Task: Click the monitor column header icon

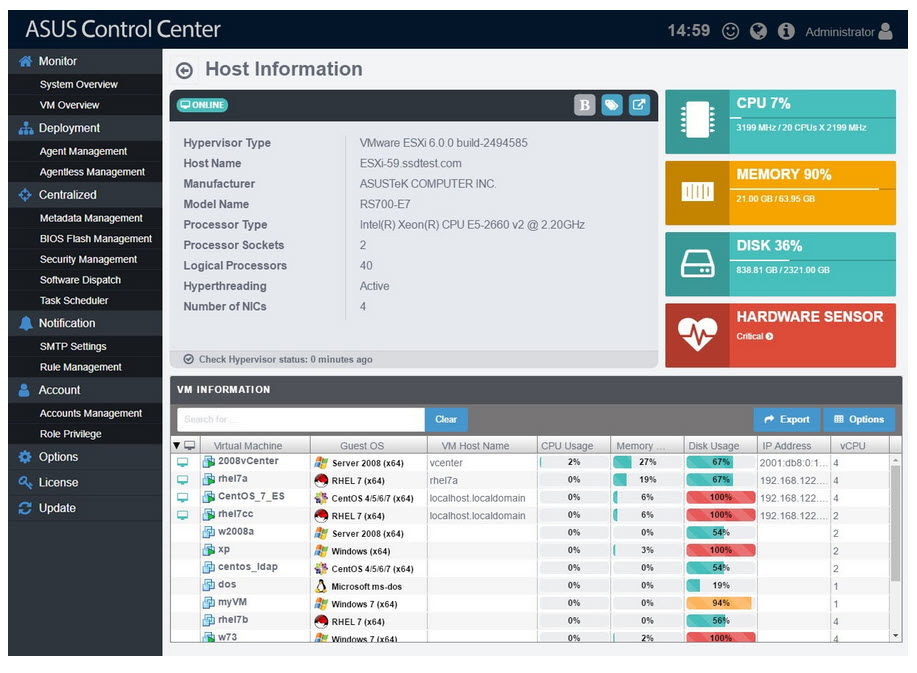Action: 189,446
